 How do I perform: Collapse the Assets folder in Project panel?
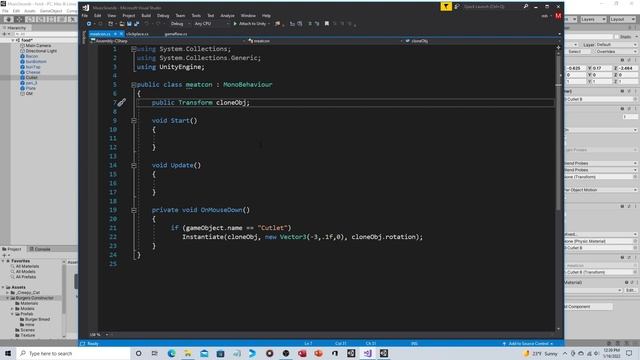(x=4, y=287)
